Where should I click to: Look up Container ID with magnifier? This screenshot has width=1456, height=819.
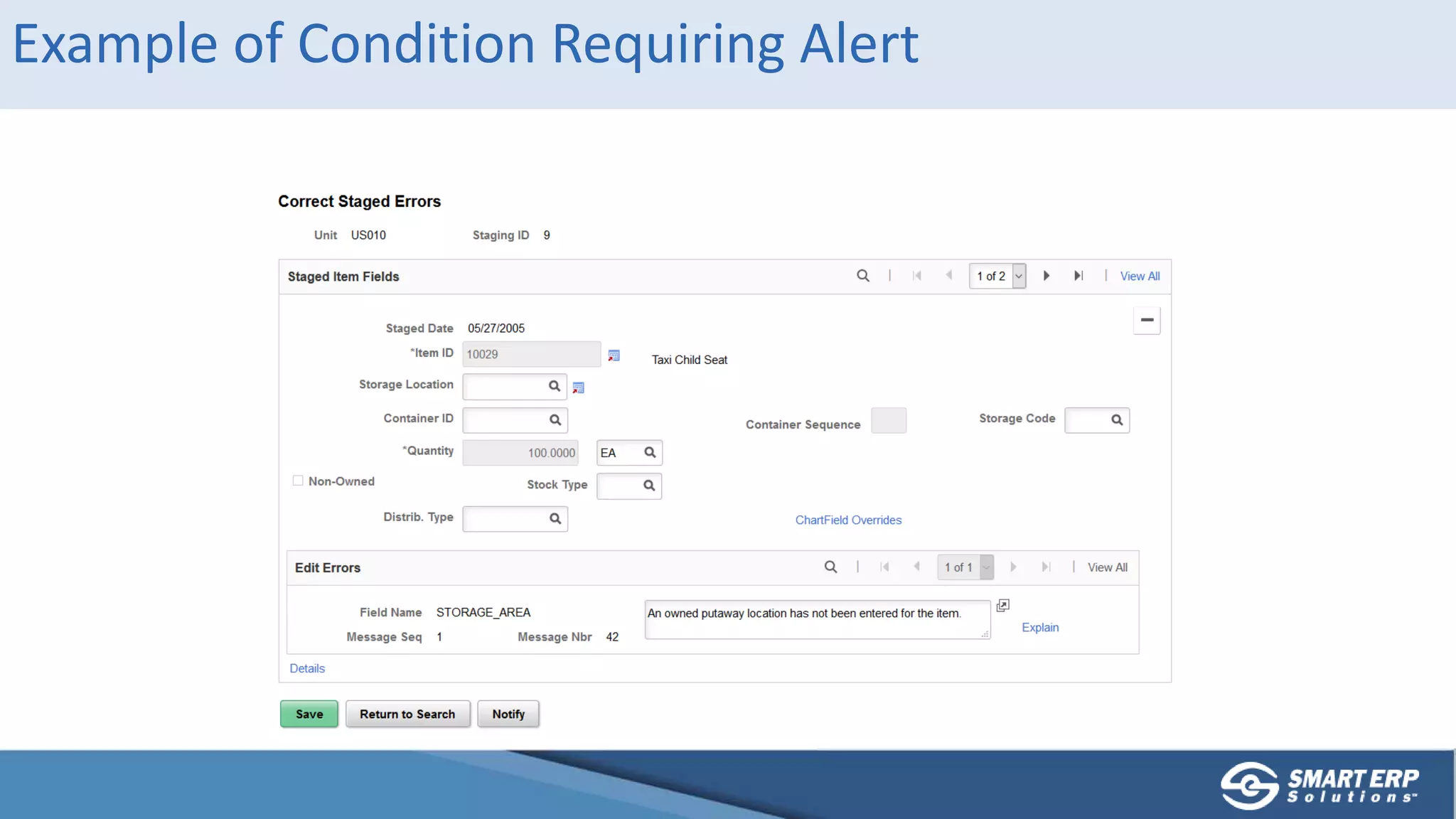click(555, 420)
